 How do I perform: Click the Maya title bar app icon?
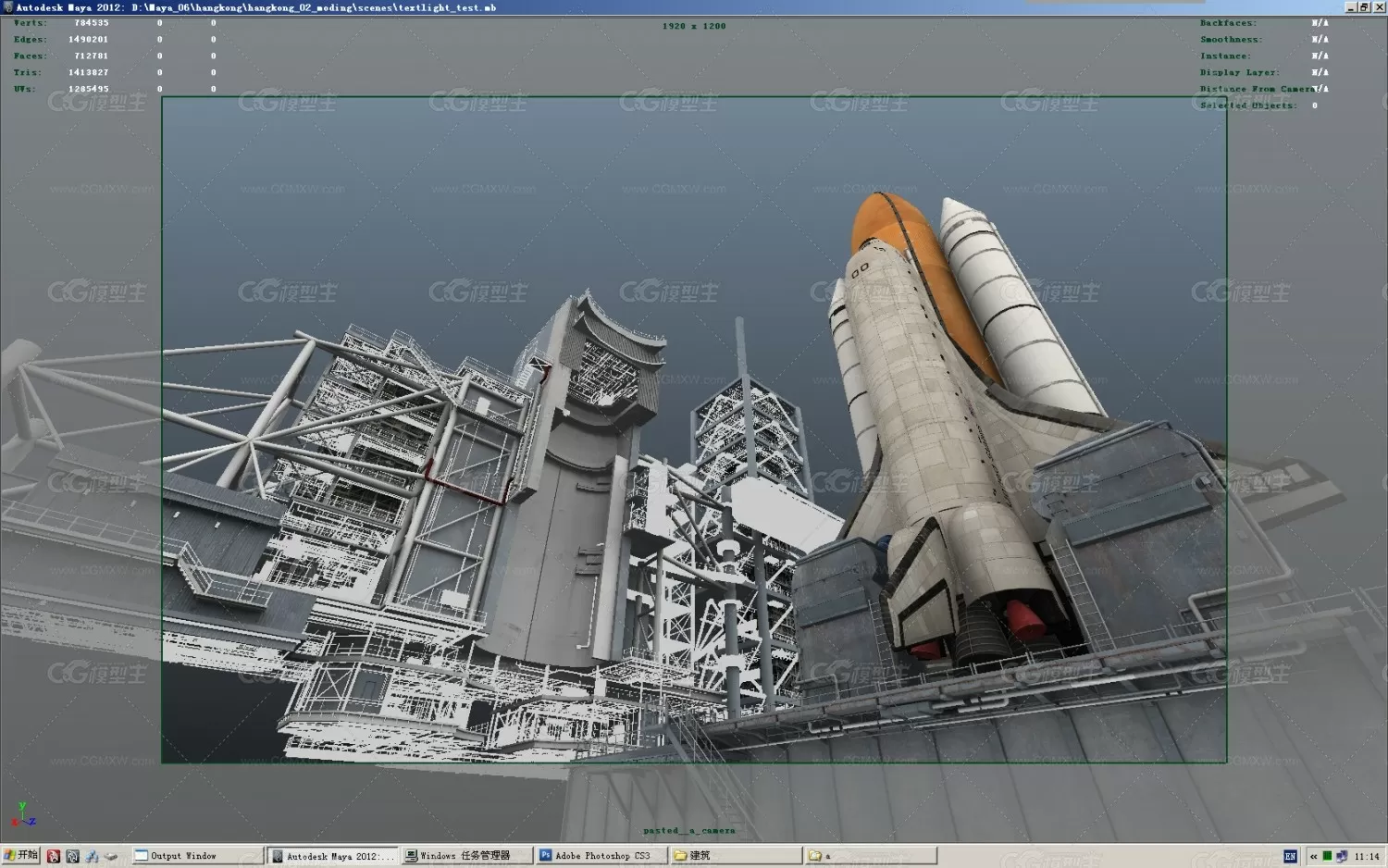(7, 6)
